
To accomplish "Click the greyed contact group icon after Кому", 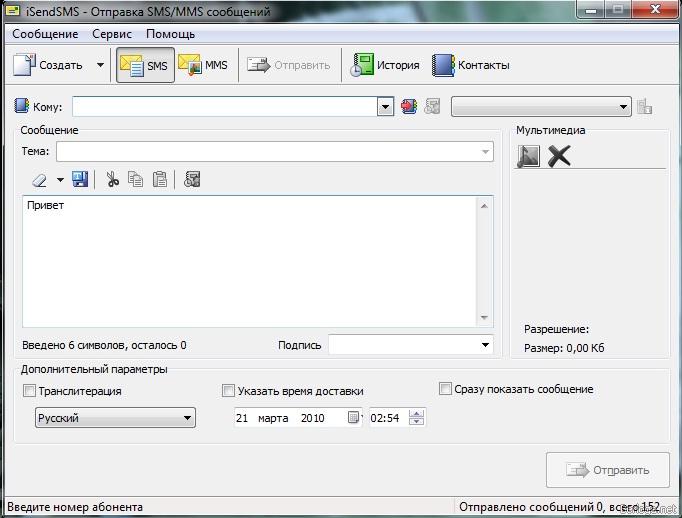I will click(432, 106).
